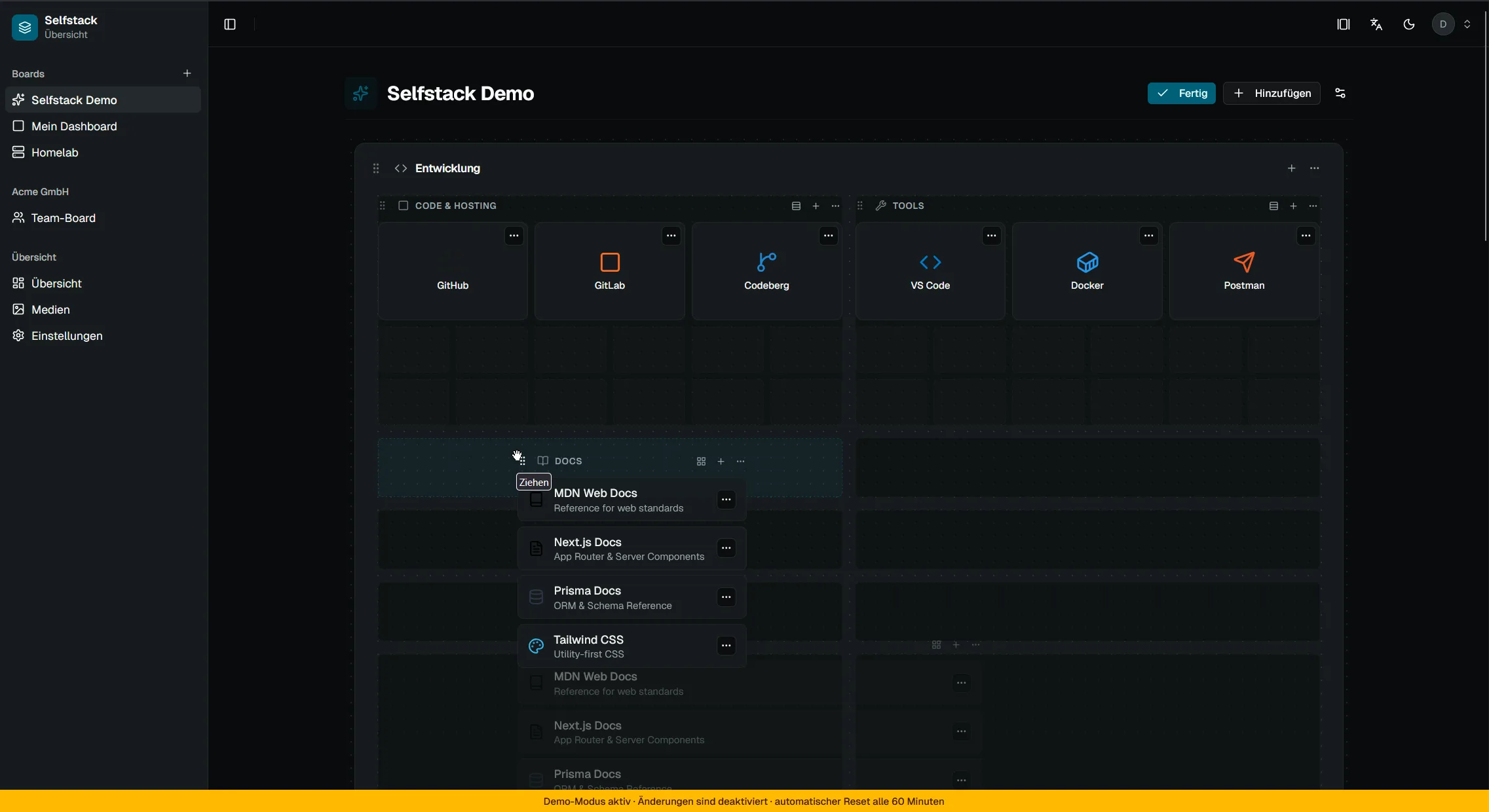
Task: Click Hinzufügen button
Action: 1272,93
